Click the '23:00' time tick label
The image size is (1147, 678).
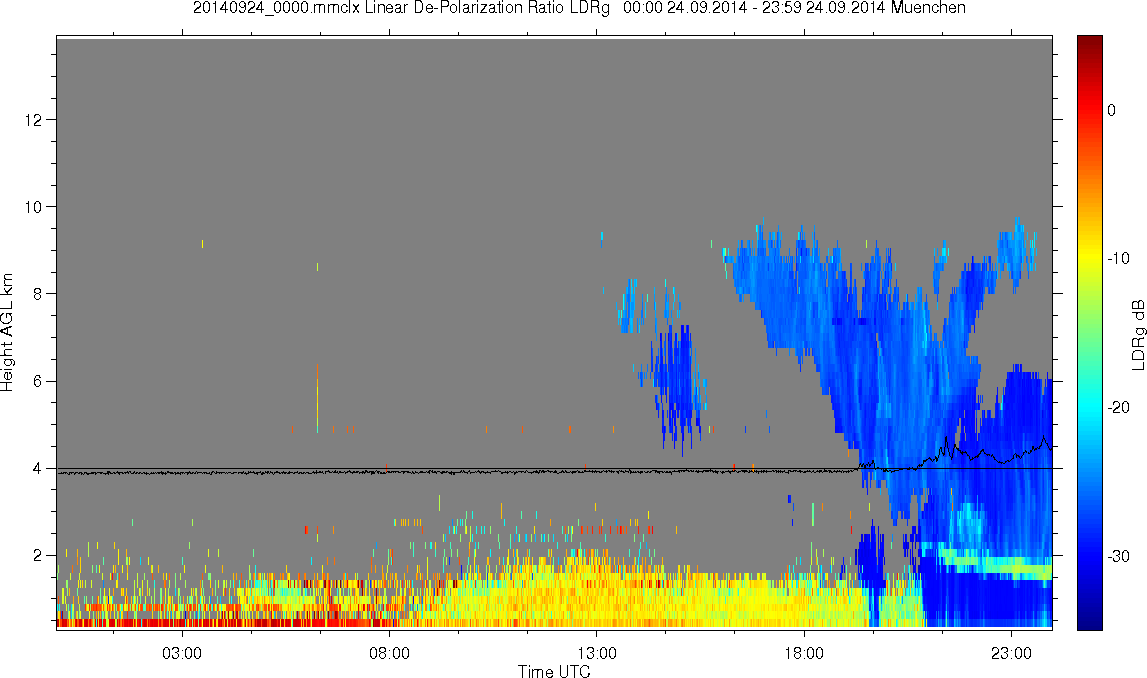click(x=1012, y=653)
